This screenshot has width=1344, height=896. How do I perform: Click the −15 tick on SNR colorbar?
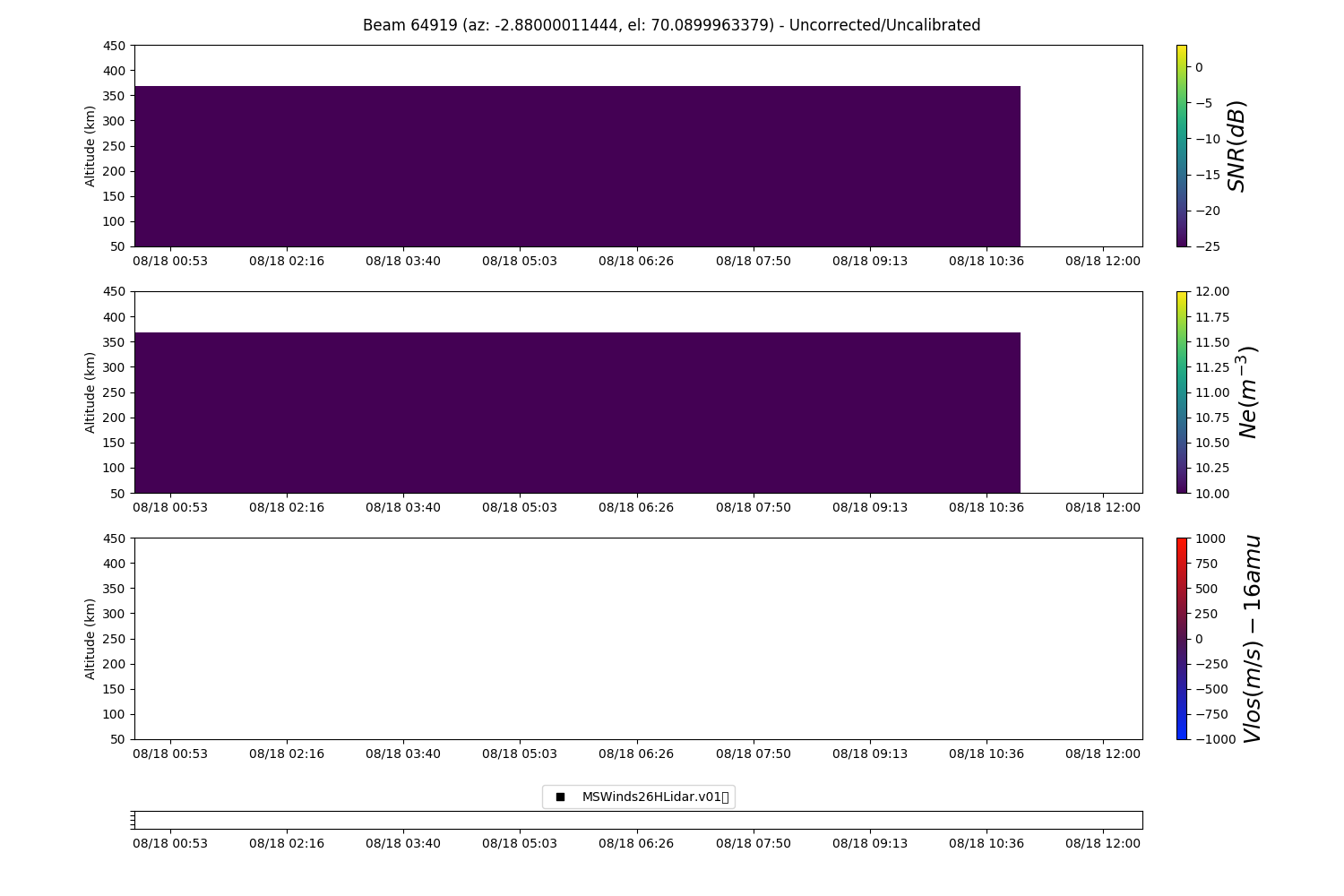click(1207, 175)
